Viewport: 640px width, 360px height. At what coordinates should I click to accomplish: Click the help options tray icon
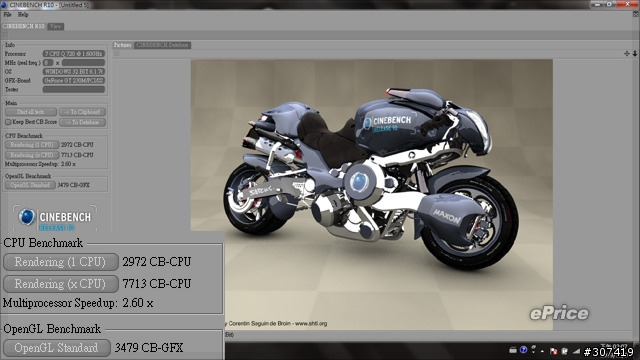(x=533, y=350)
